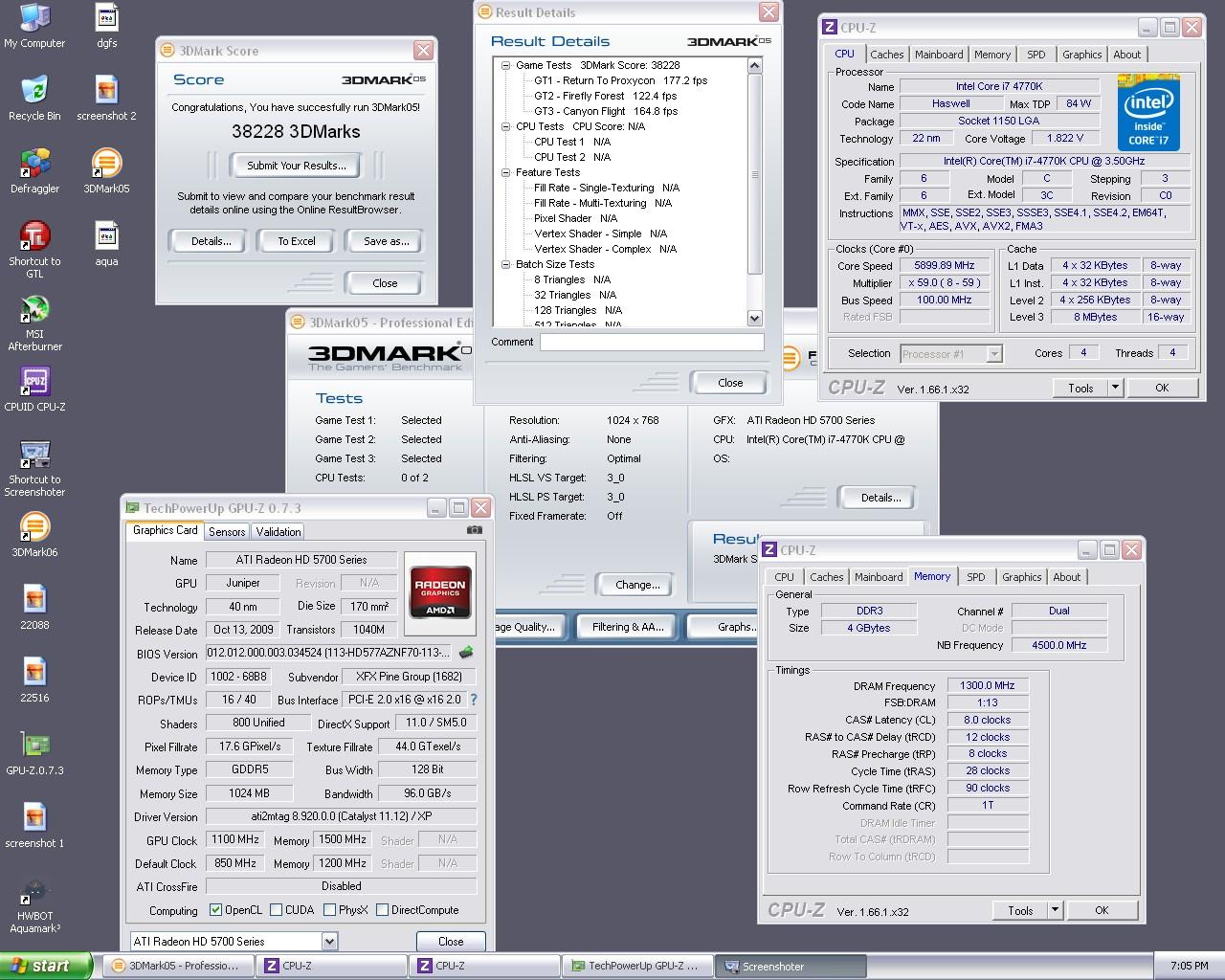Open Validation tab in GPU-Z
The width and height of the screenshot is (1225, 980).
click(x=278, y=532)
